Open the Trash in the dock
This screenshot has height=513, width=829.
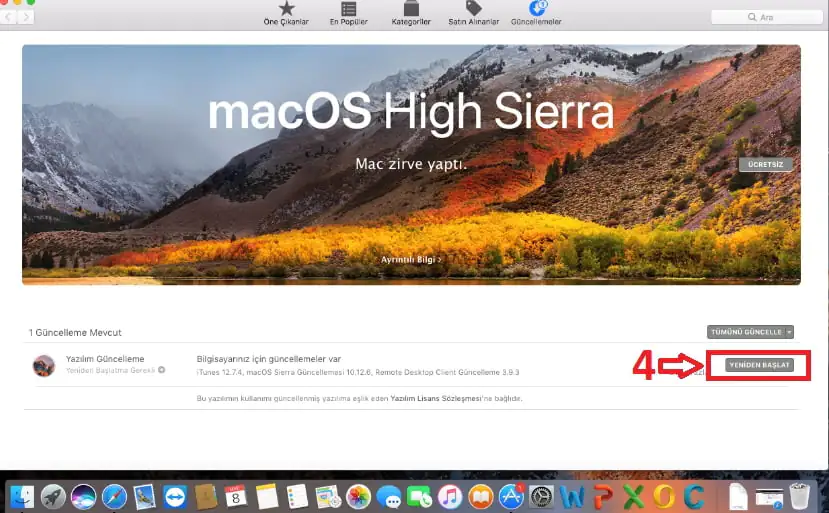800,497
